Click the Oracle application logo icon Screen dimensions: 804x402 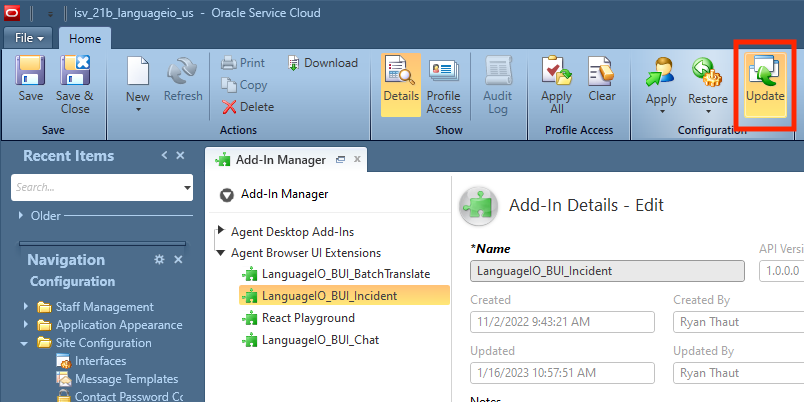click(x=12, y=13)
